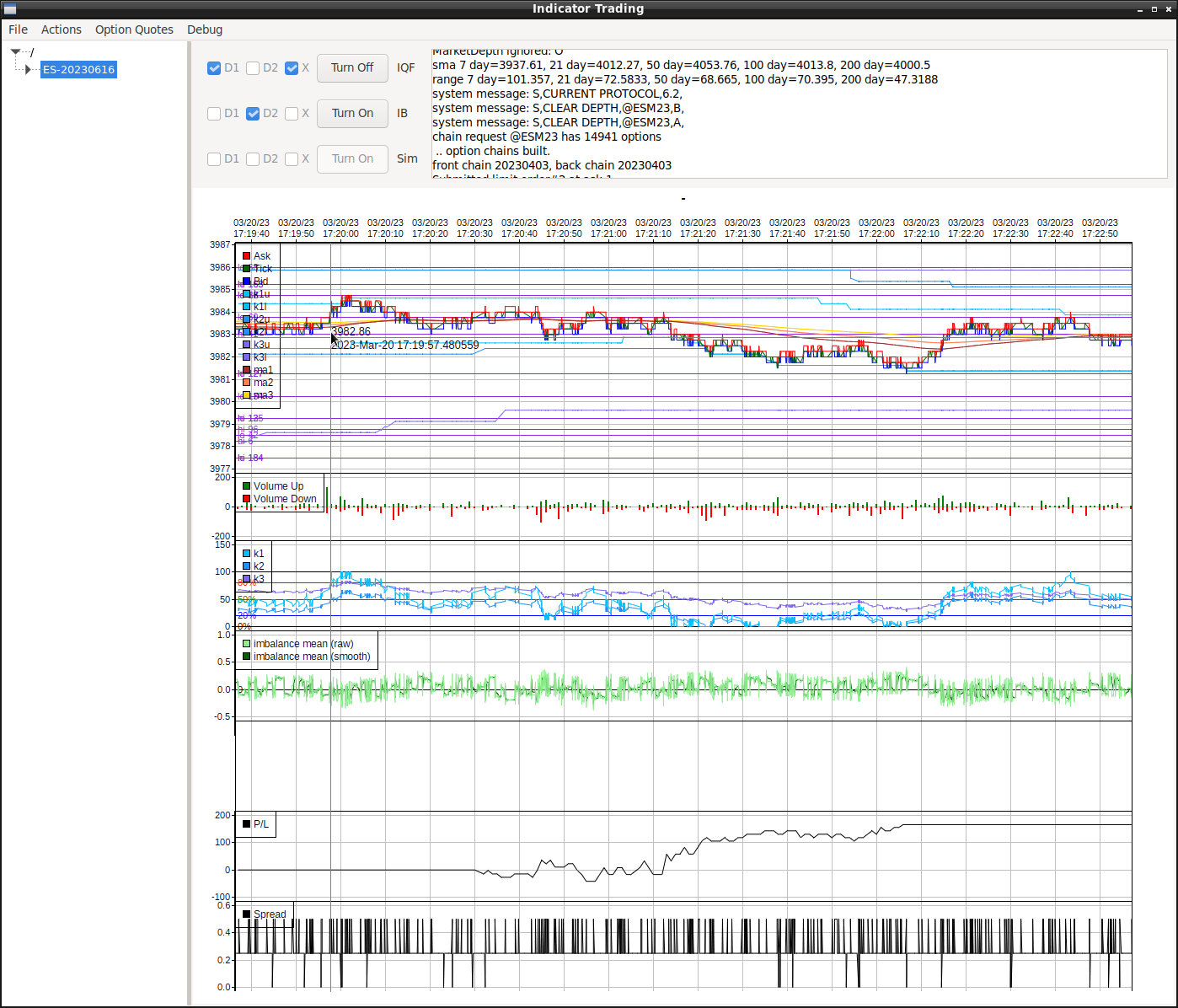The width and height of the screenshot is (1178, 1008).
Task: Click the k1l legend swatch
Action: [246, 307]
